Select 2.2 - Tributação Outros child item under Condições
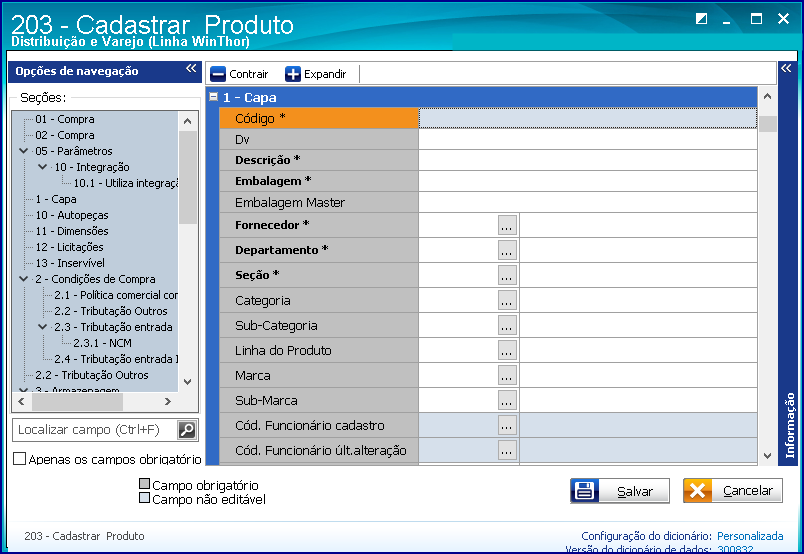 [x=111, y=311]
